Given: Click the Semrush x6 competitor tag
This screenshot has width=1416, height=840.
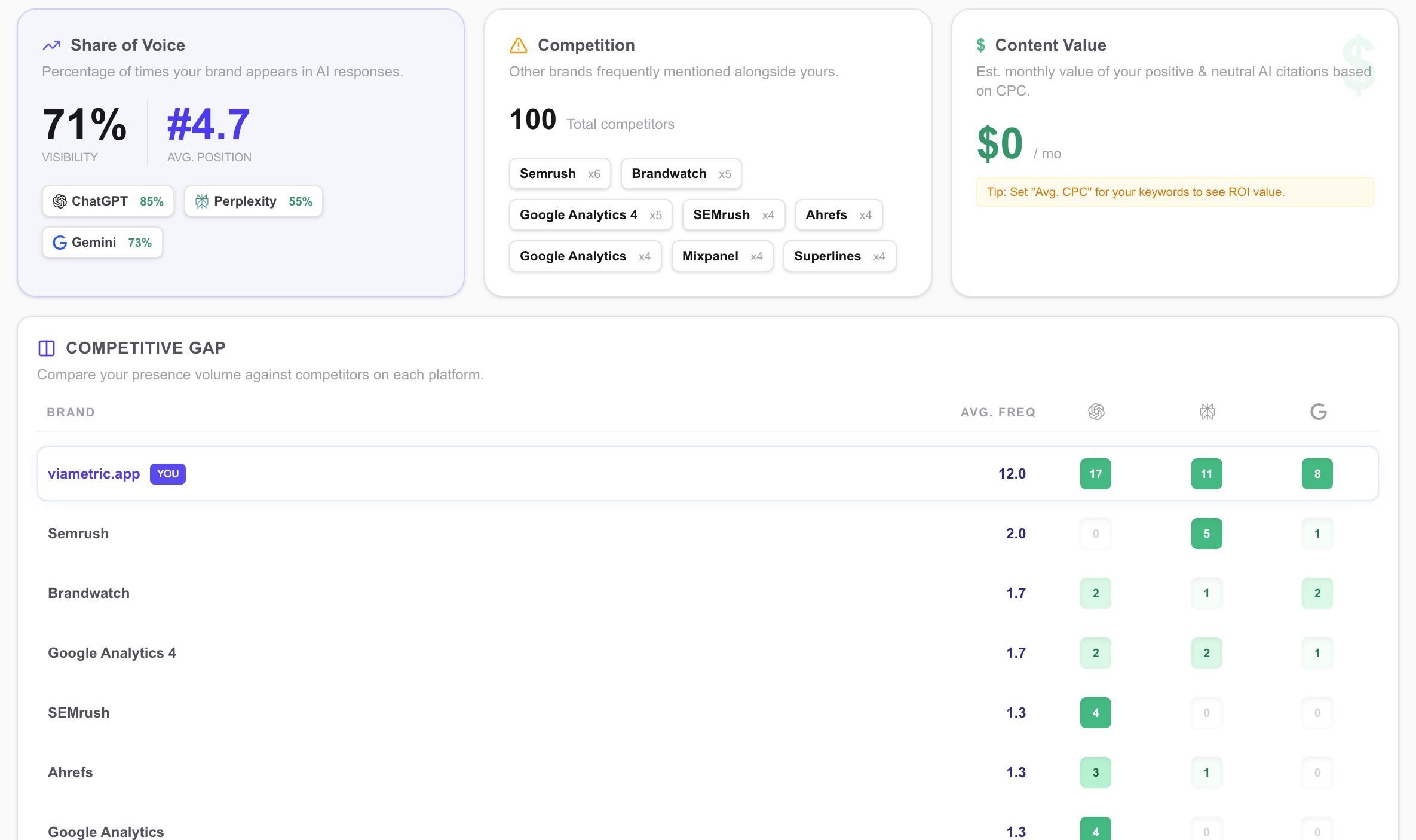Looking at the screenshot, I should pos(559,174).
